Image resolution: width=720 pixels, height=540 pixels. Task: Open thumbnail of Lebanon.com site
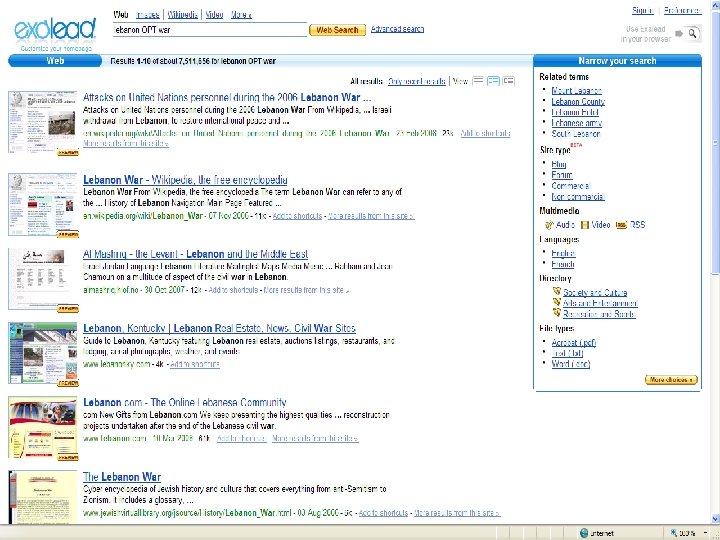point(43,427)
